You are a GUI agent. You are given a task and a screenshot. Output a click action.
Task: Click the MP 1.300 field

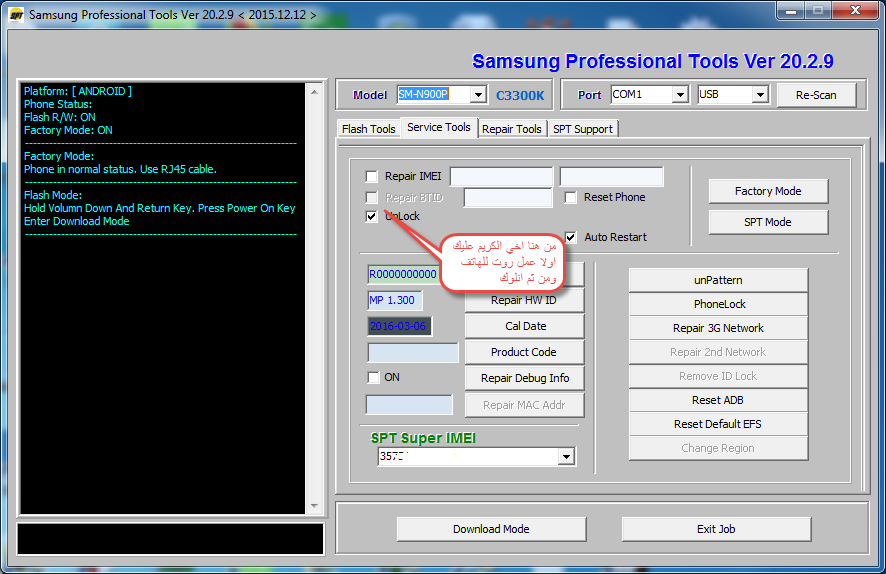pos(394,301)
